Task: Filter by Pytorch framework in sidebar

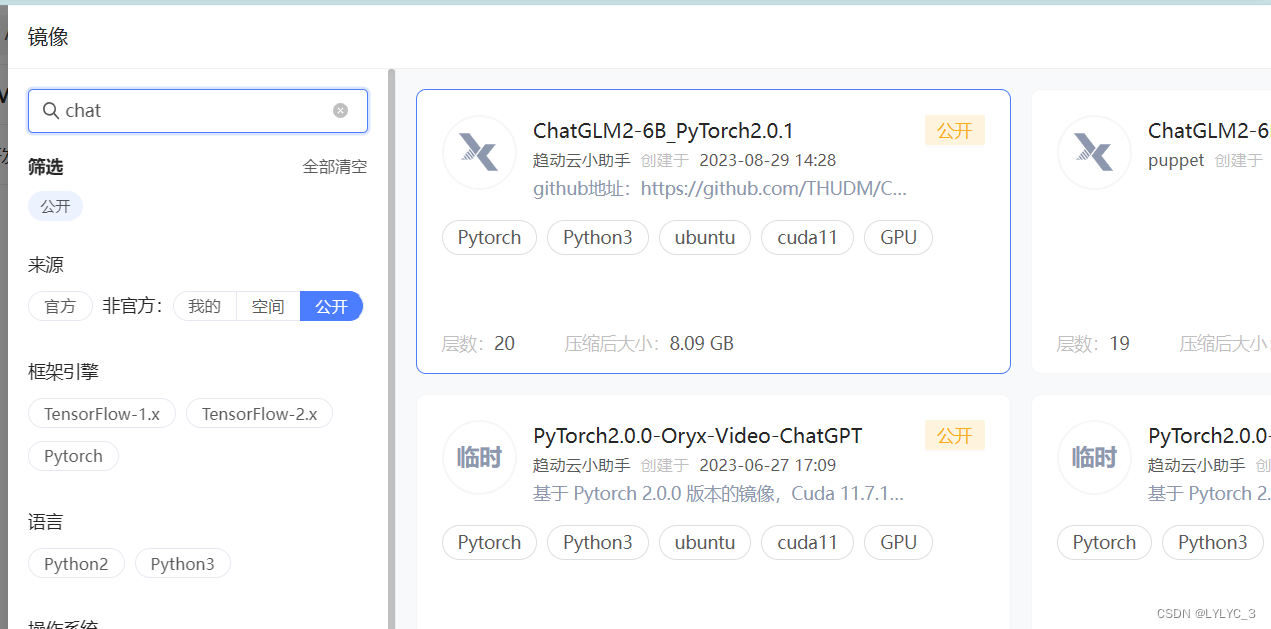Action: [73, 456]
